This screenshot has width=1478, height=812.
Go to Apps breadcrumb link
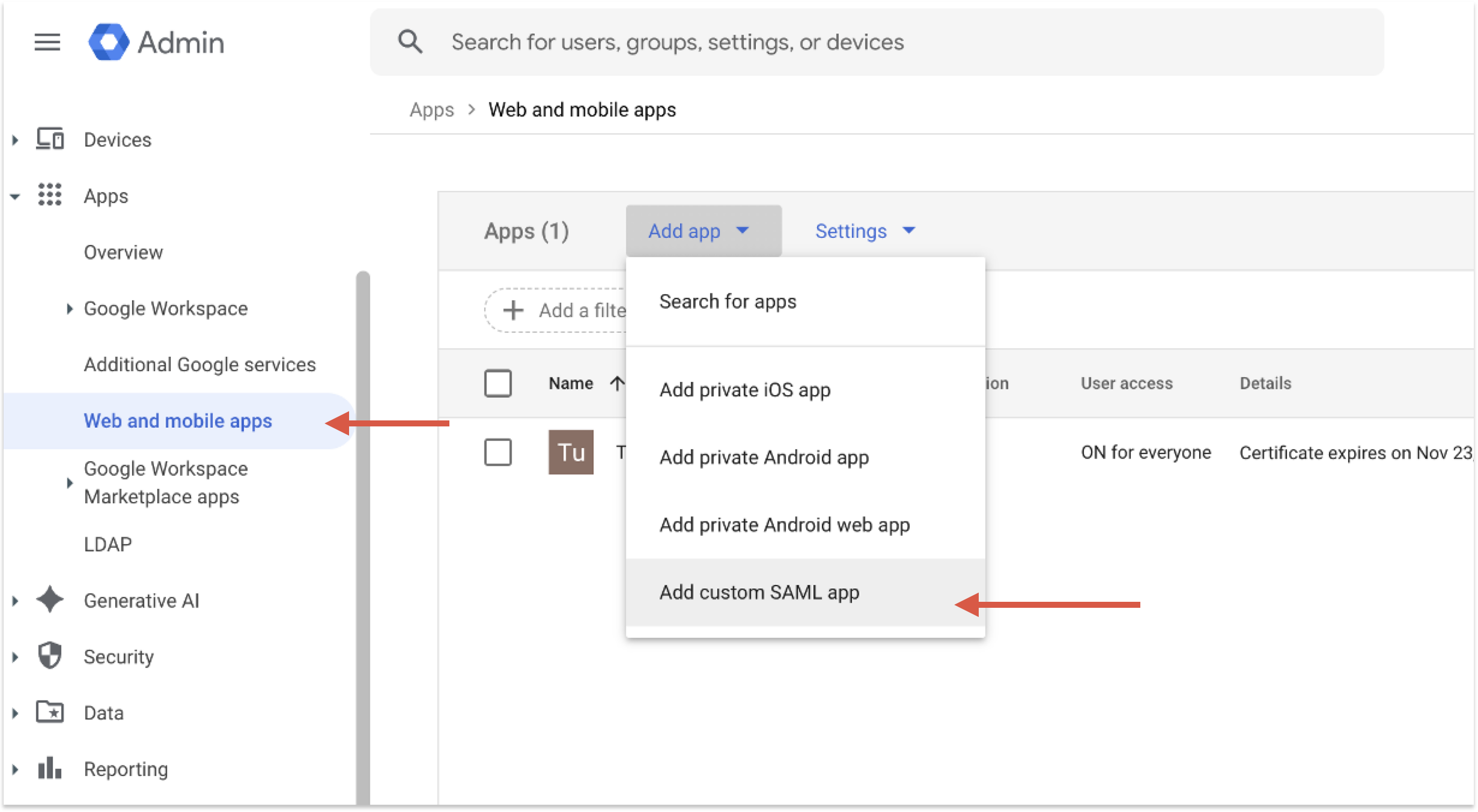point(431,110)
